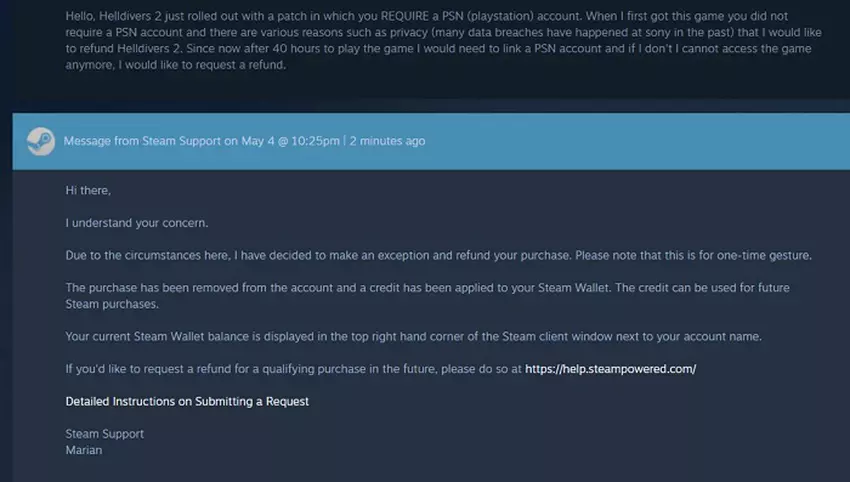Click the Steam logo icon in message header
Viewport: 850px width, 482px height.
point(39,141)
